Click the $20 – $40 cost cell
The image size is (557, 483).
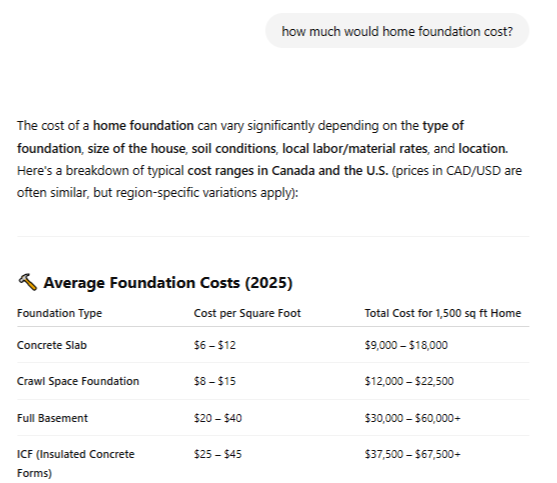click(218, 418)
